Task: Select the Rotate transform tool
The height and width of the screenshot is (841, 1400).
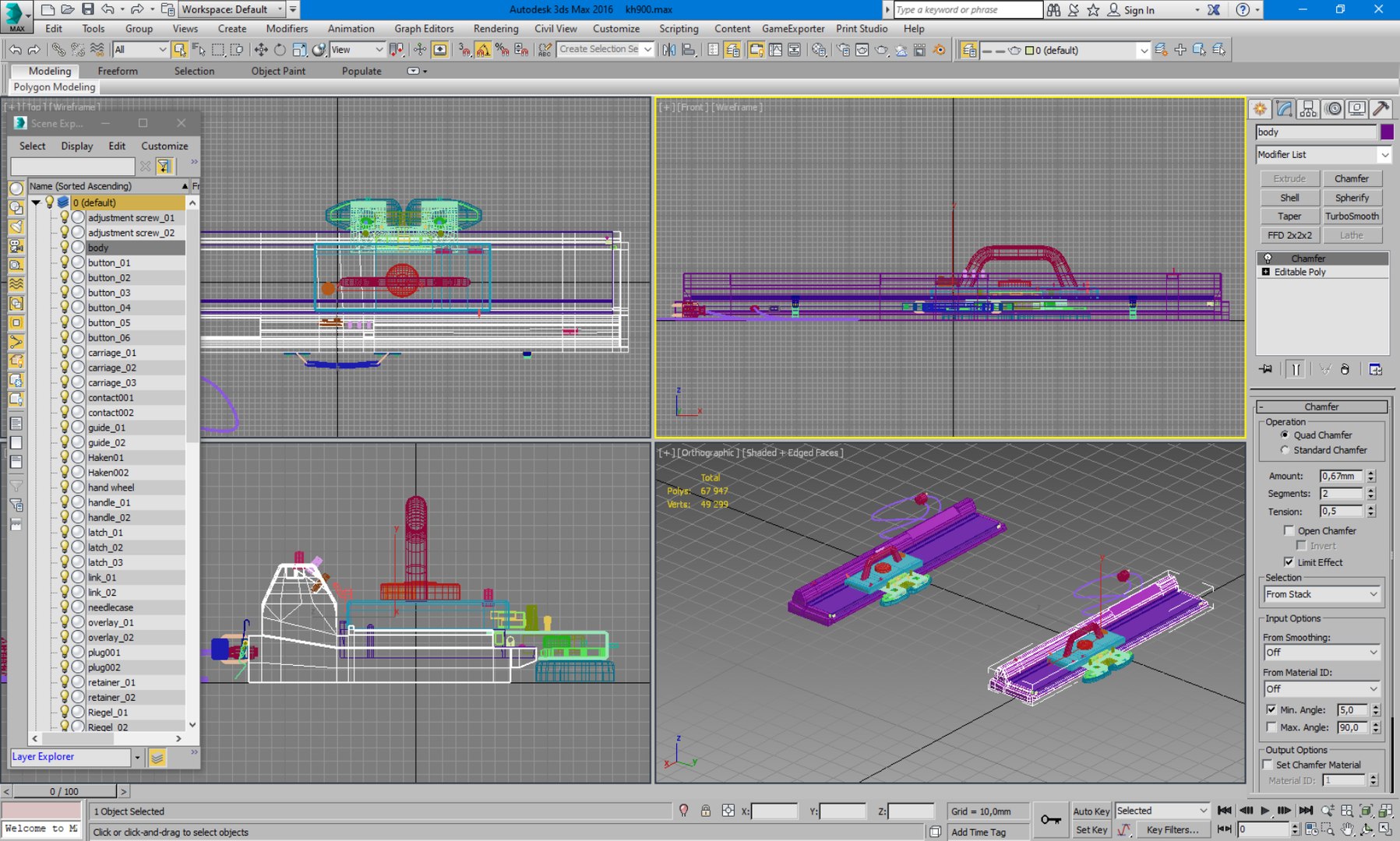Action: click(x=280, y=50)
